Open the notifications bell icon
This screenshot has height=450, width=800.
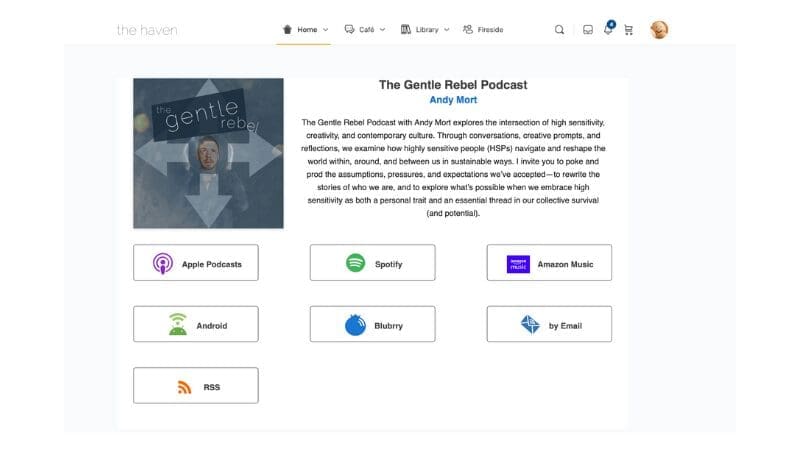point(608,30)
